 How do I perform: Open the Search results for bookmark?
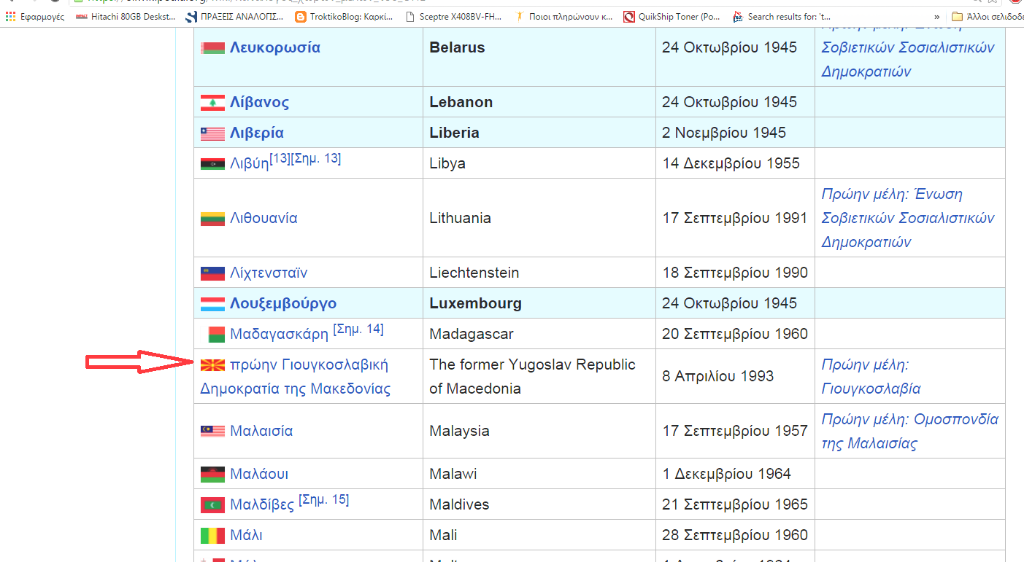[782, 17]
